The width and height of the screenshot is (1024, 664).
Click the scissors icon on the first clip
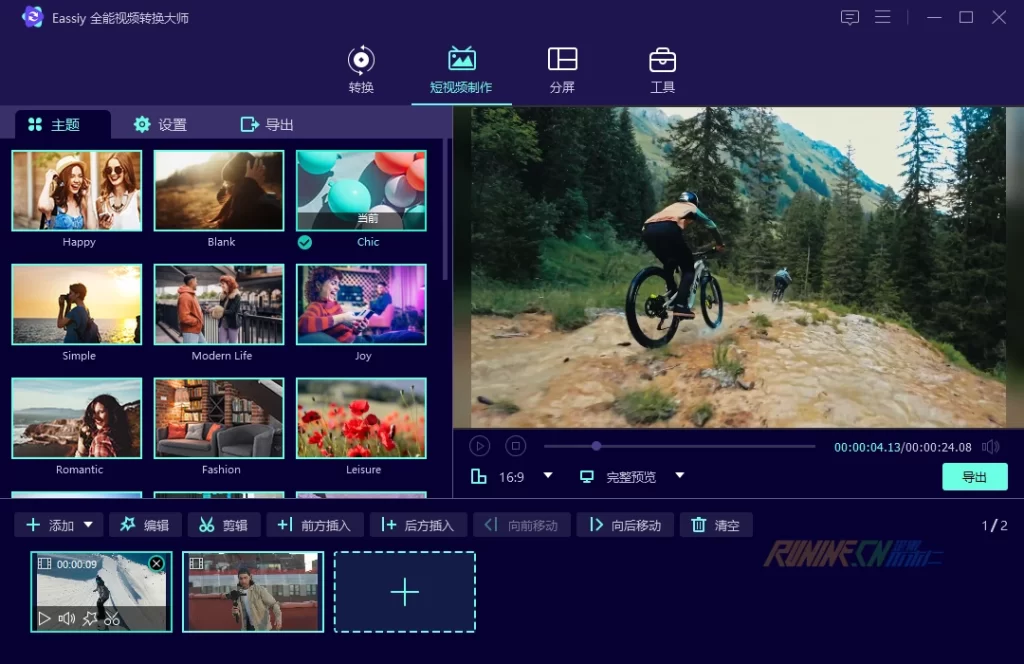point(112,619)
